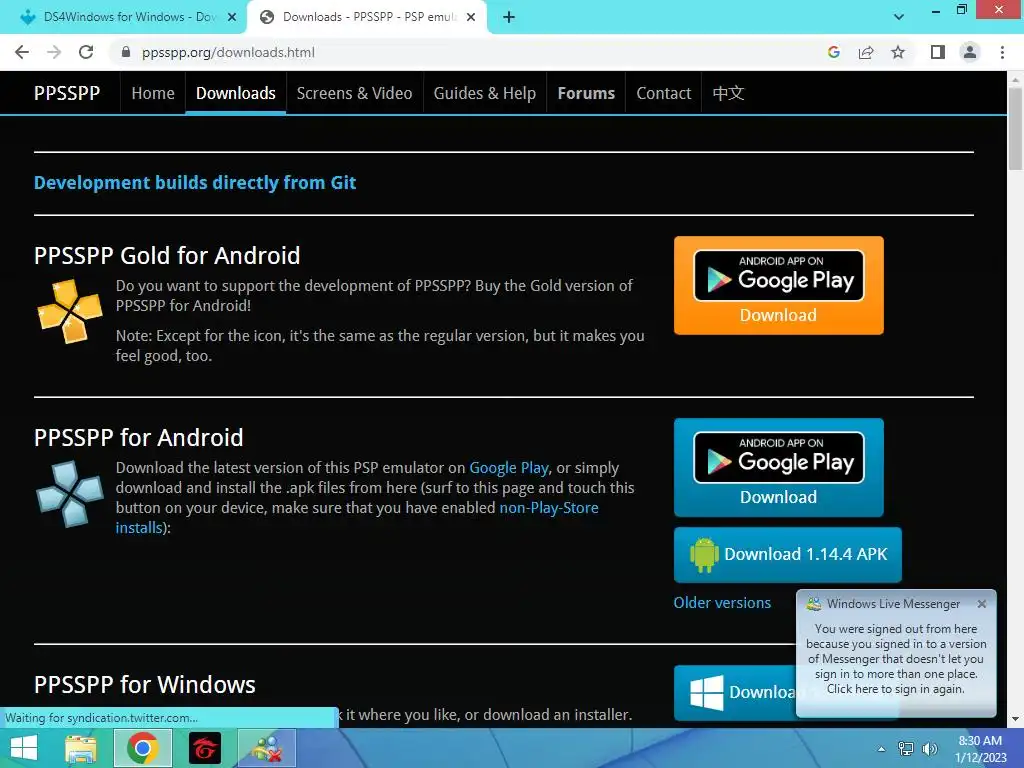This screenshot has height=768, width=1024.
Task: Click the blue PPSSPP Android icon
Action: click(69, 494)
